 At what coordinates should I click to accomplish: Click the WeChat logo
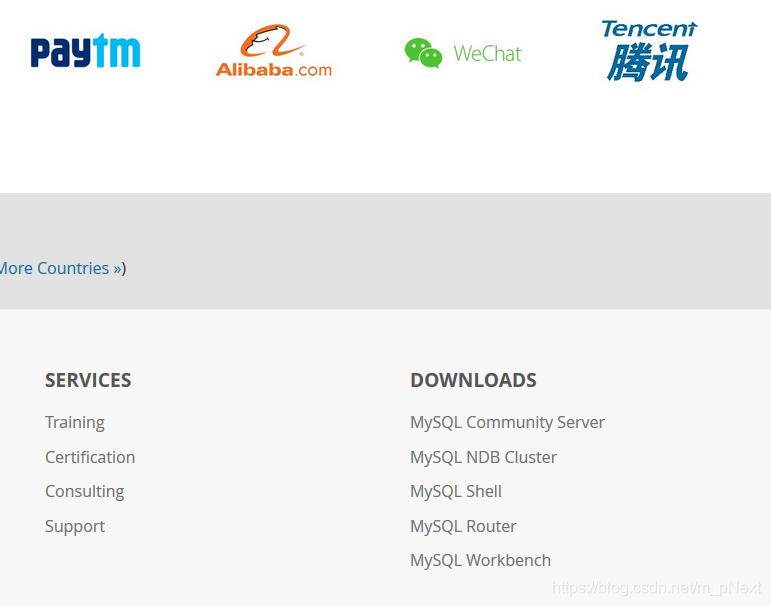(463, 53)
